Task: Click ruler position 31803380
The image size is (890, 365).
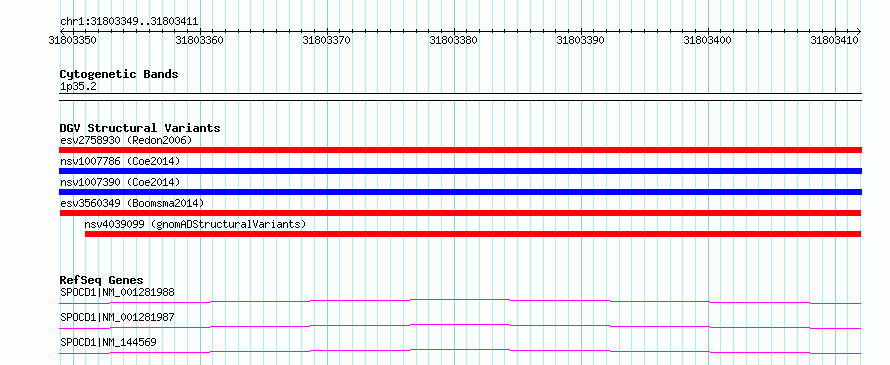Action: click(454, 40)
